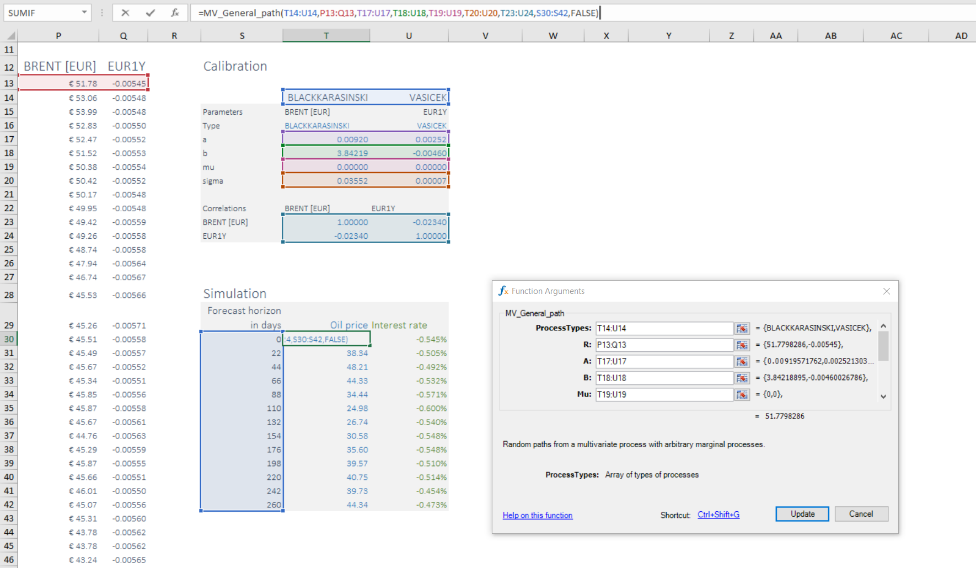The height and width of the screenshot is (568, 976).
Task: Collapse dialog using B range selector icon
Action: [x=741, y=378]
